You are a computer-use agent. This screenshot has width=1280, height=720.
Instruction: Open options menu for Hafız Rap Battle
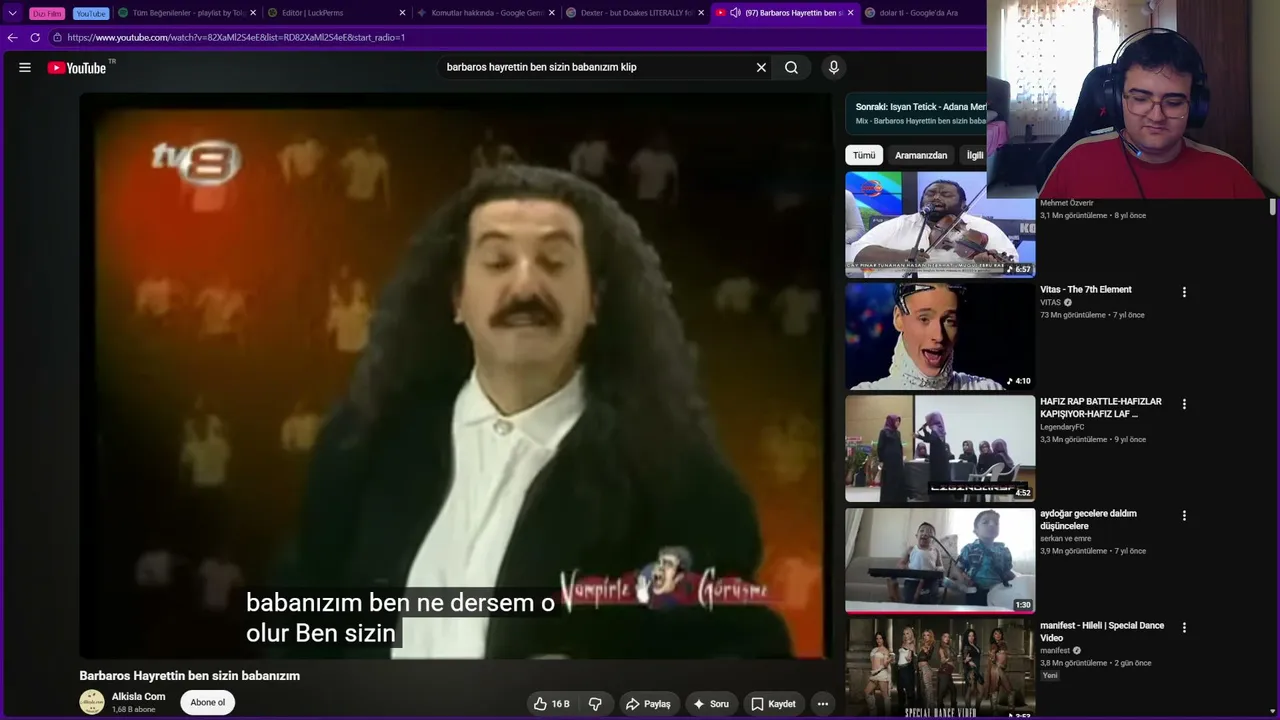[x=1184, y=404]
